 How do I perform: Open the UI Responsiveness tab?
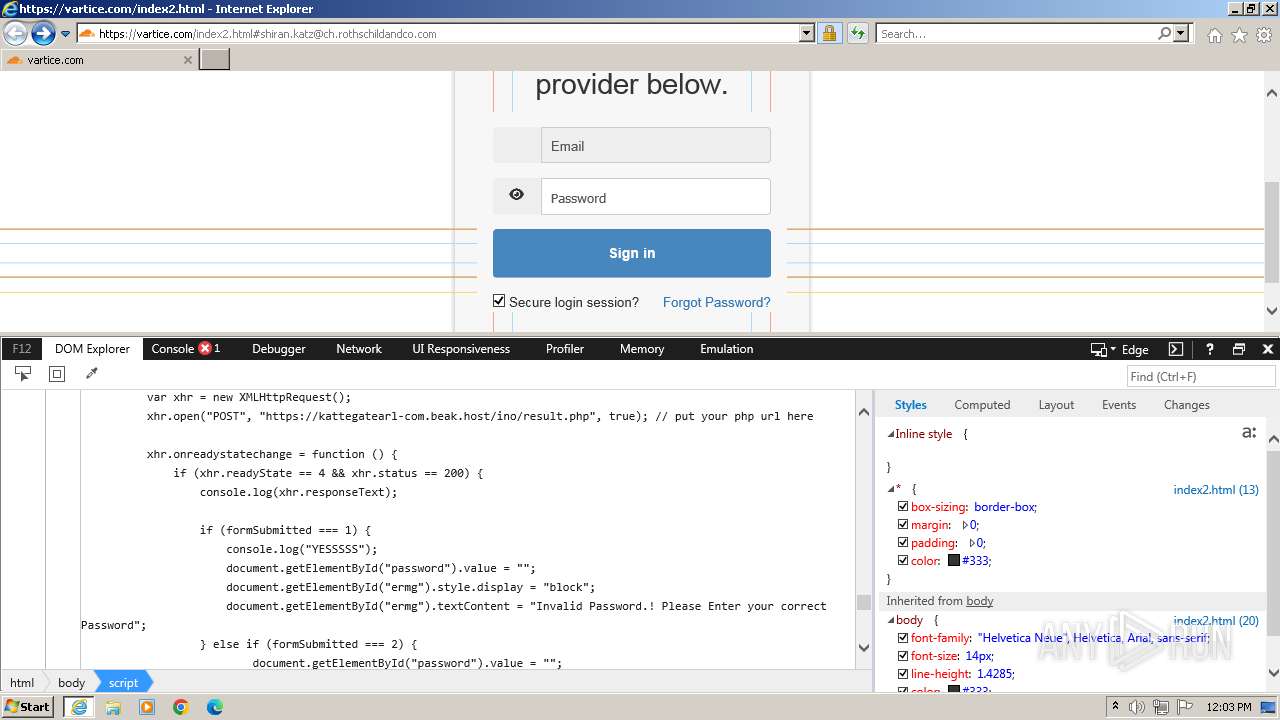tap(461, 349)
